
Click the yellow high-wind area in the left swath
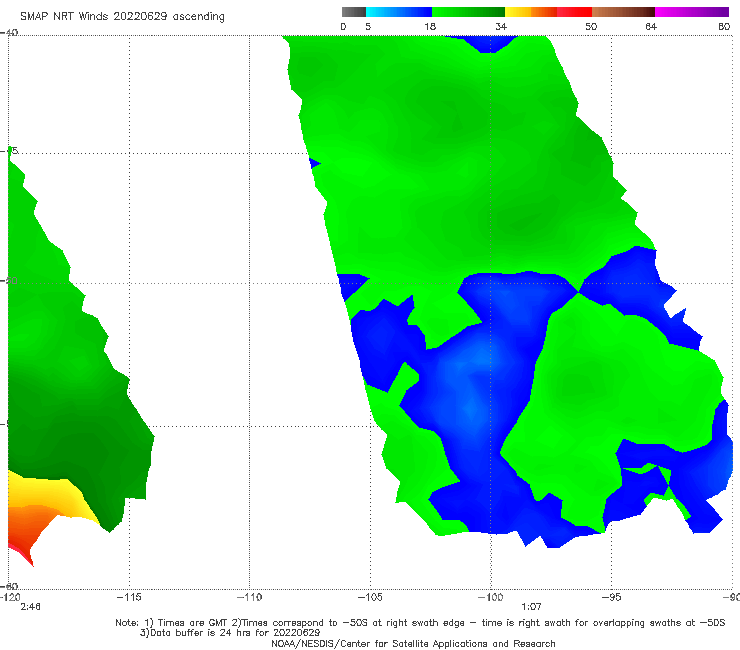(52, 493)
